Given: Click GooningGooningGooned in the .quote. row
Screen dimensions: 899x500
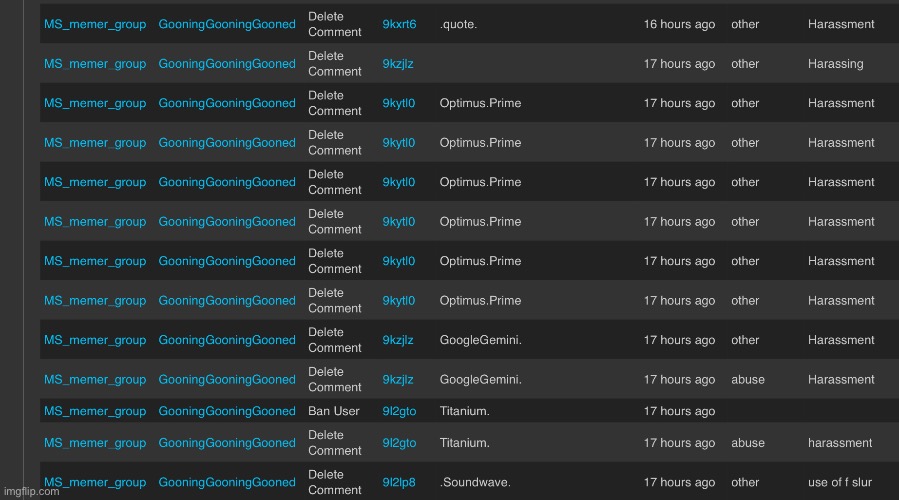Looking at the screenshot, I should [227, 24].
